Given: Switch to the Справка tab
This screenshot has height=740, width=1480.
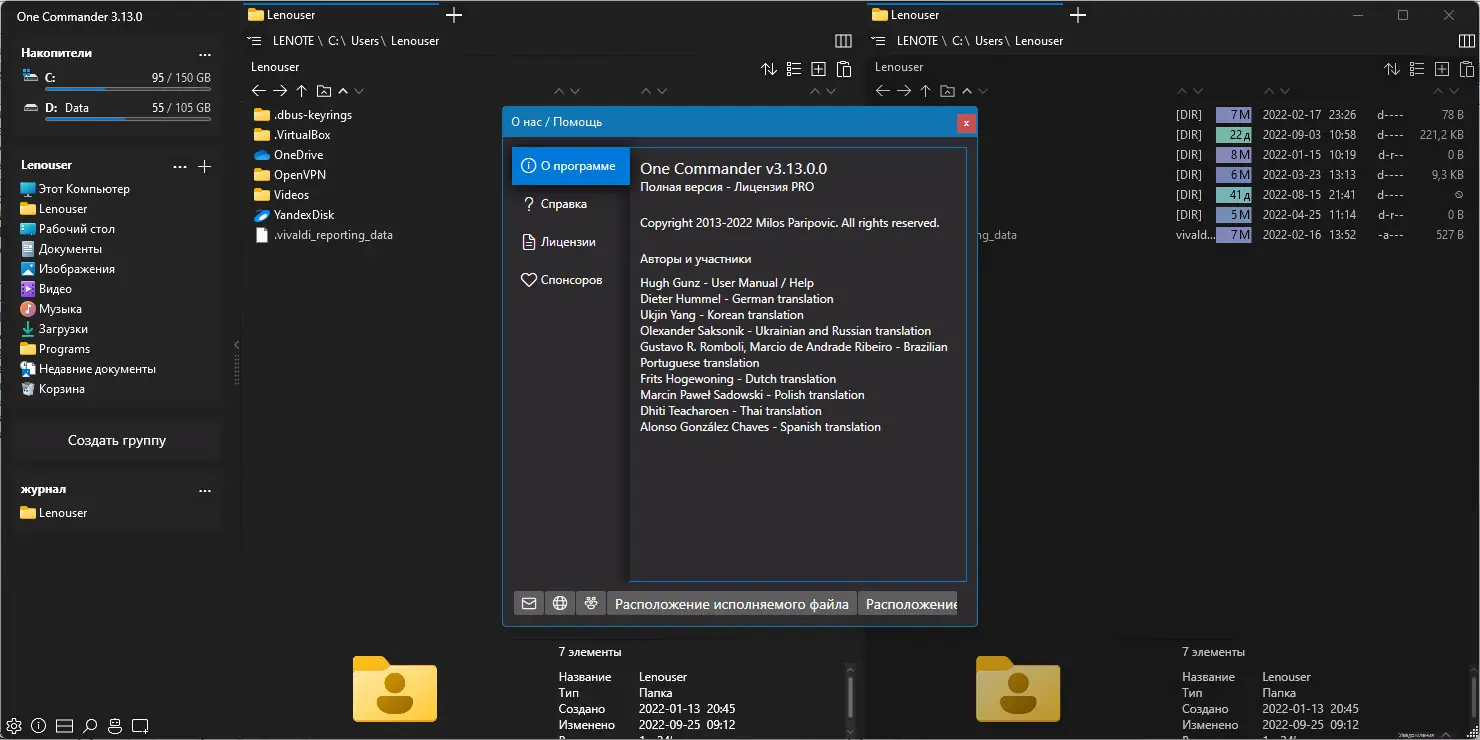Looking at the screenshot, I should [x=570, y=203].
